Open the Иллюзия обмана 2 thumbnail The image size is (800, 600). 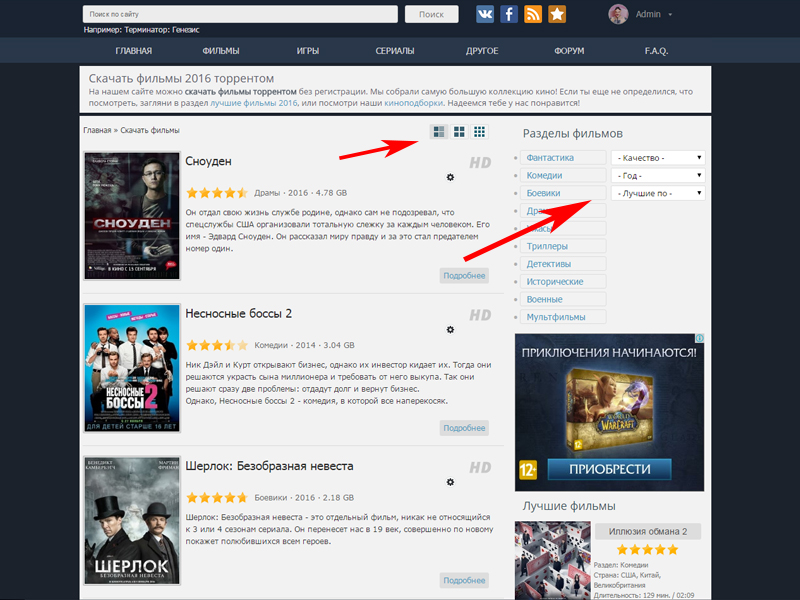point(553,560)
